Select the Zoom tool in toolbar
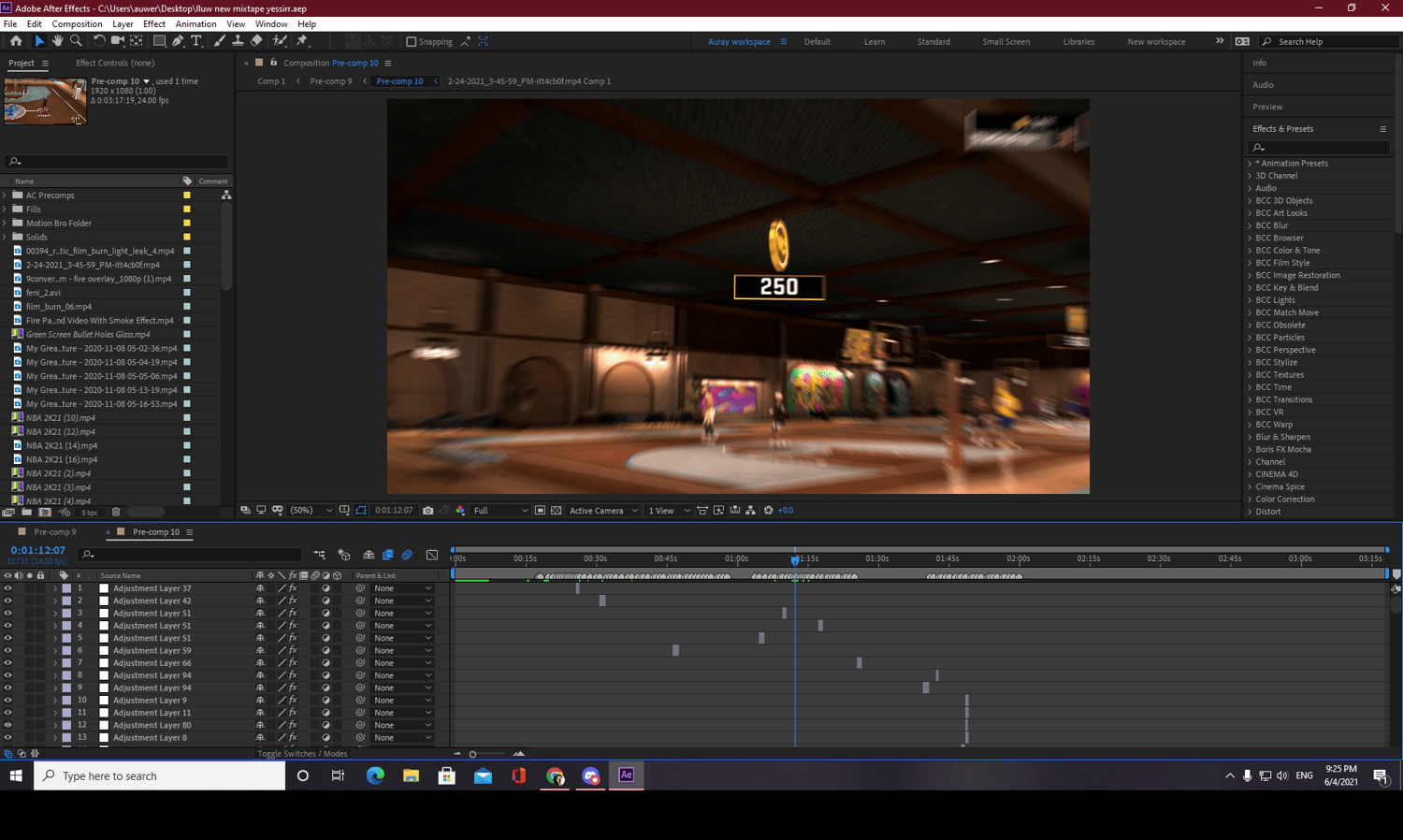 click(x=76, y=41)
